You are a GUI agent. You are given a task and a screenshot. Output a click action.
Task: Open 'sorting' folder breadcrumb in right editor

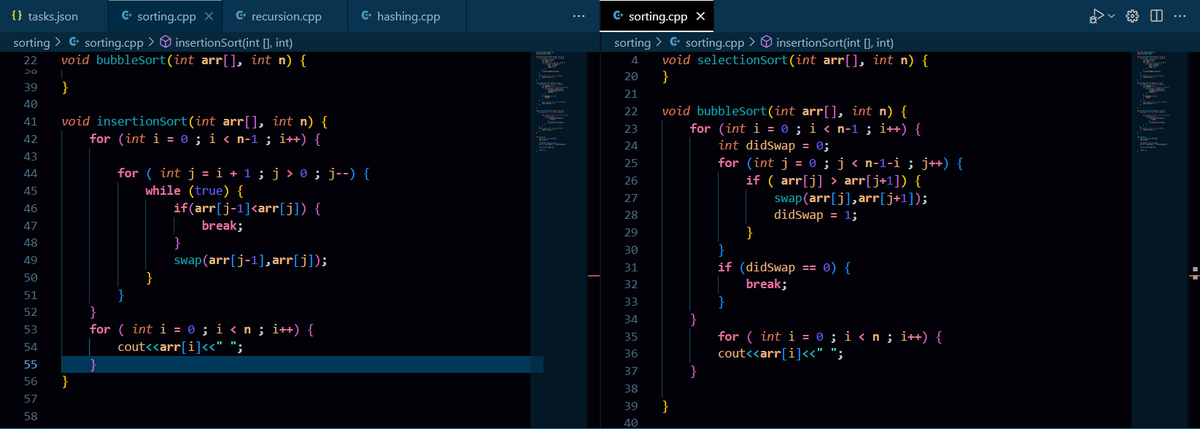[632, 43]
